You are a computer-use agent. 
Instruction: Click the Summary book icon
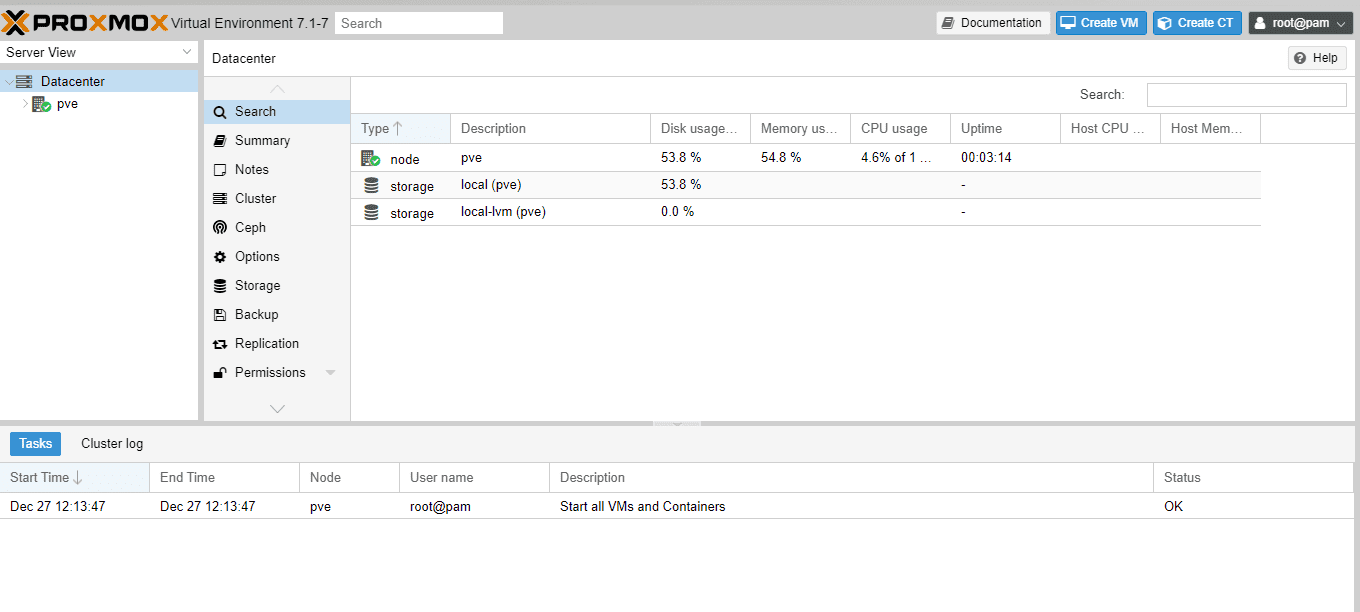220,141
